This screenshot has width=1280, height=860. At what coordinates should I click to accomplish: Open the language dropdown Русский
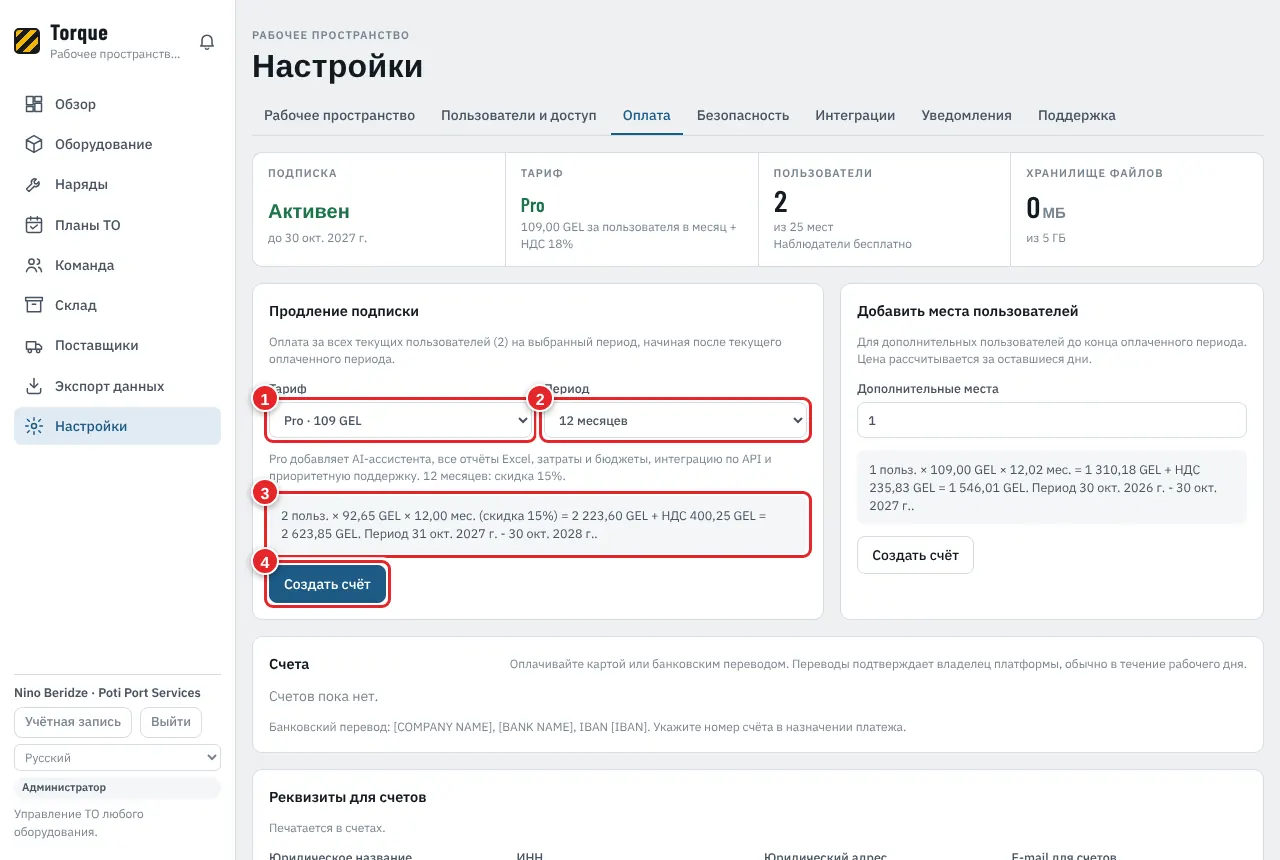coord(117,758)
